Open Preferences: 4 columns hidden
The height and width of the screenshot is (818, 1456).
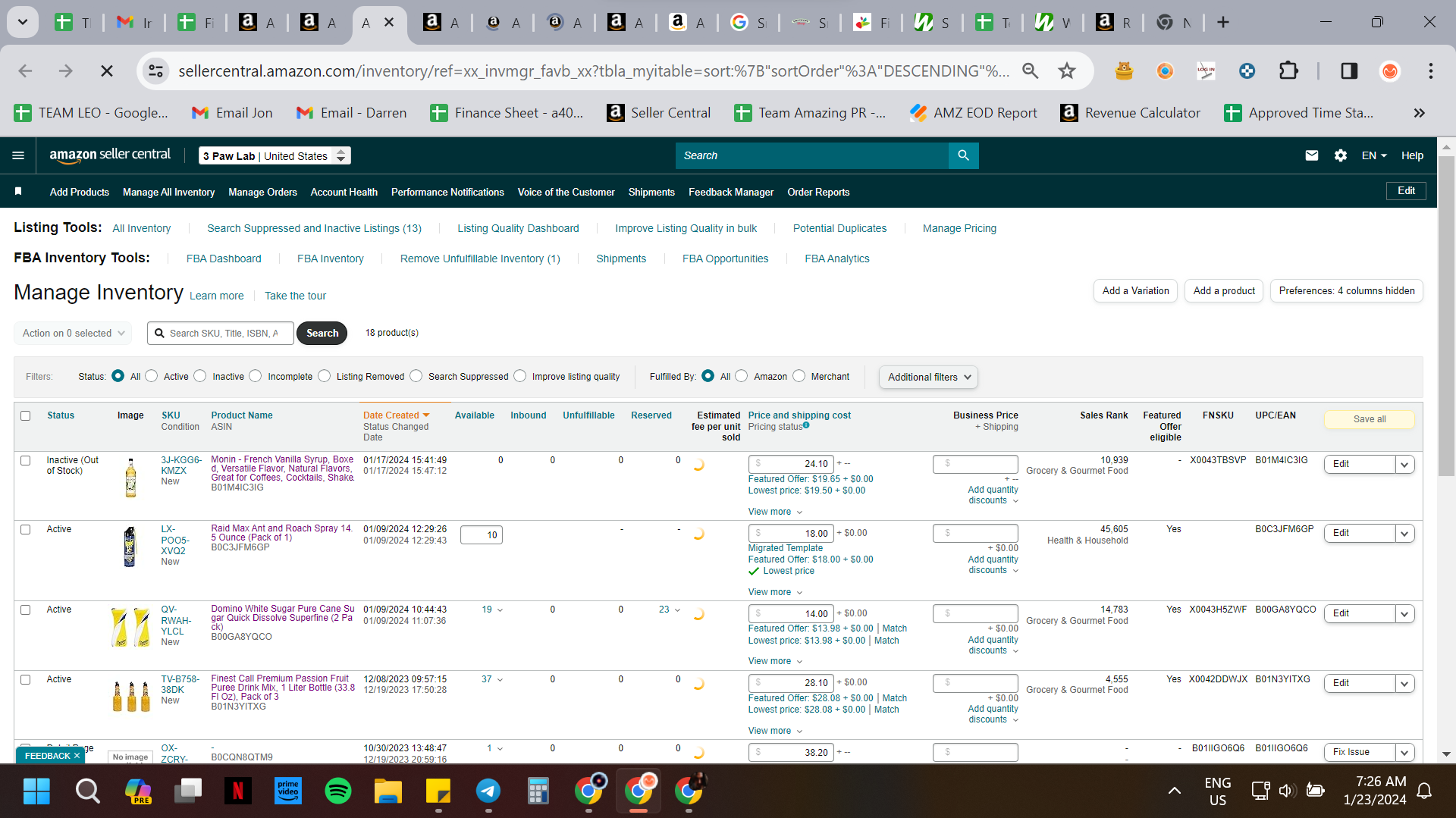[x=1347, y=290]
